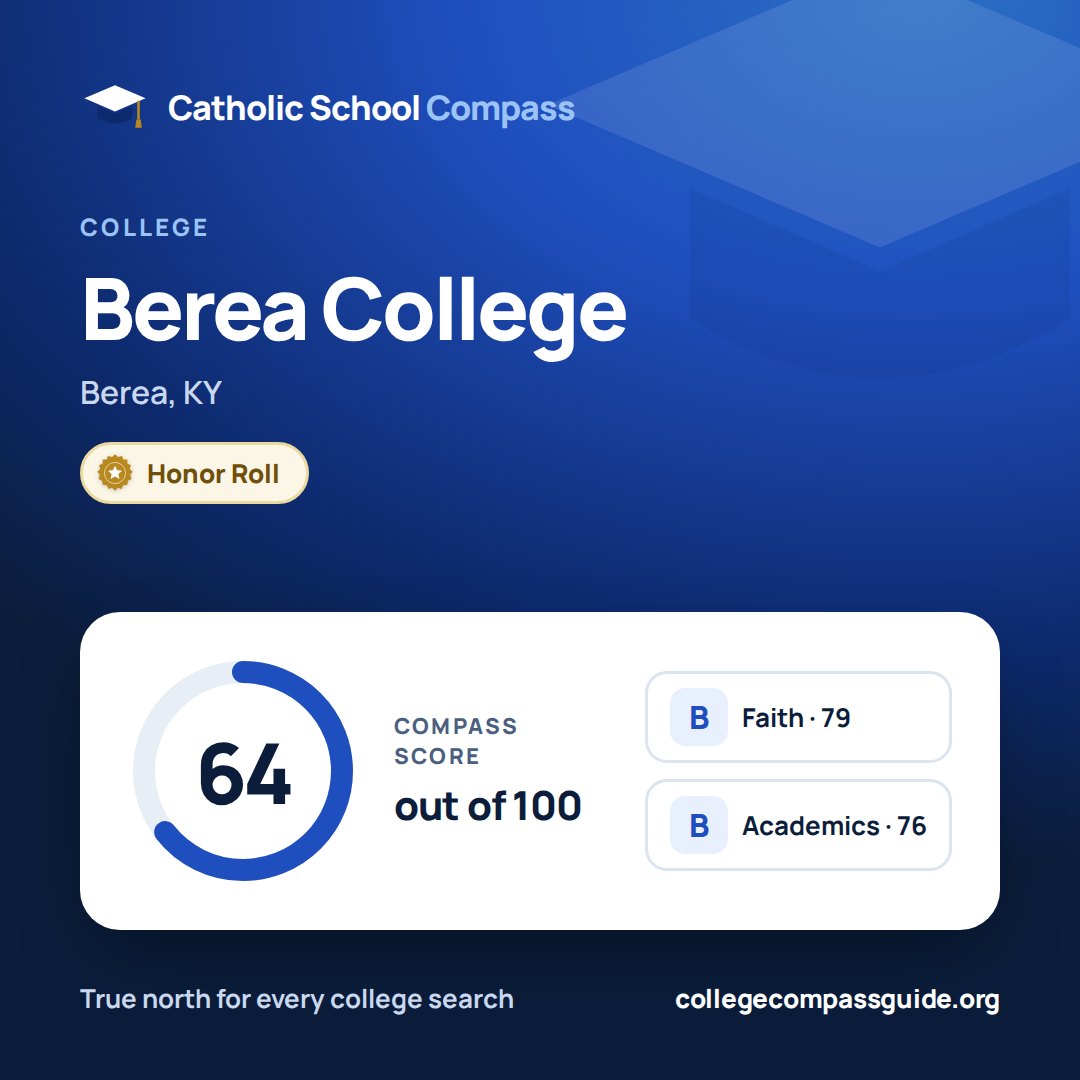This screenshot has height=1080, width=1080.
Task: Visit the collegecompassguide.org link
Action: [837, 999]
